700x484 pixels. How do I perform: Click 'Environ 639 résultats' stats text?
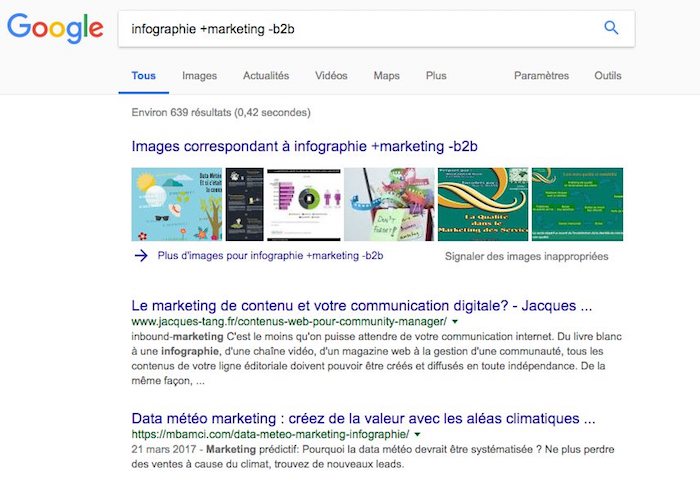pos(221,113)
